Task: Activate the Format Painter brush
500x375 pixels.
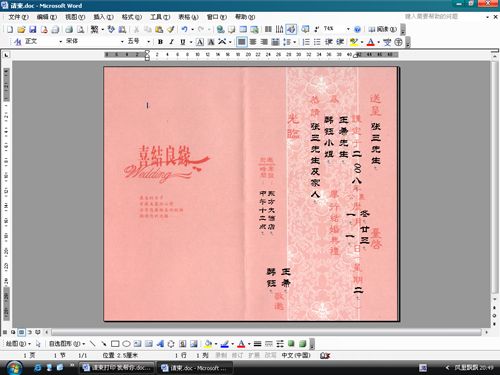Action: (171, 30)
